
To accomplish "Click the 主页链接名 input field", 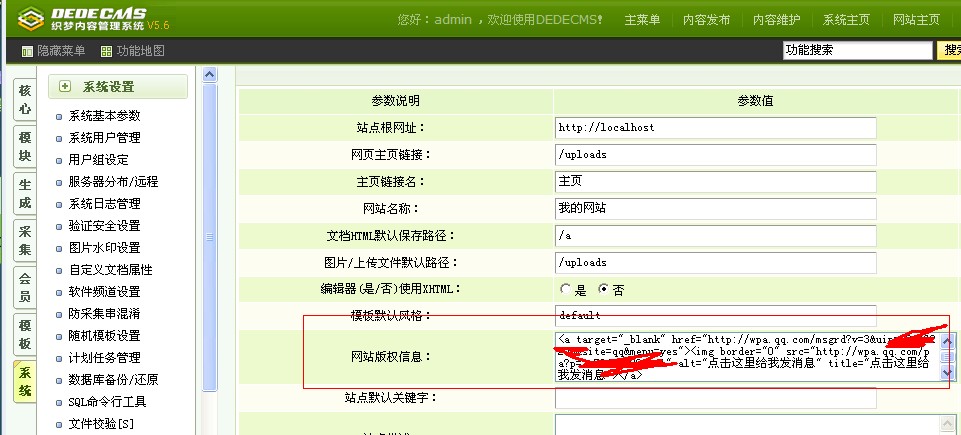I will pyautogui.click(x=715, y=181).
